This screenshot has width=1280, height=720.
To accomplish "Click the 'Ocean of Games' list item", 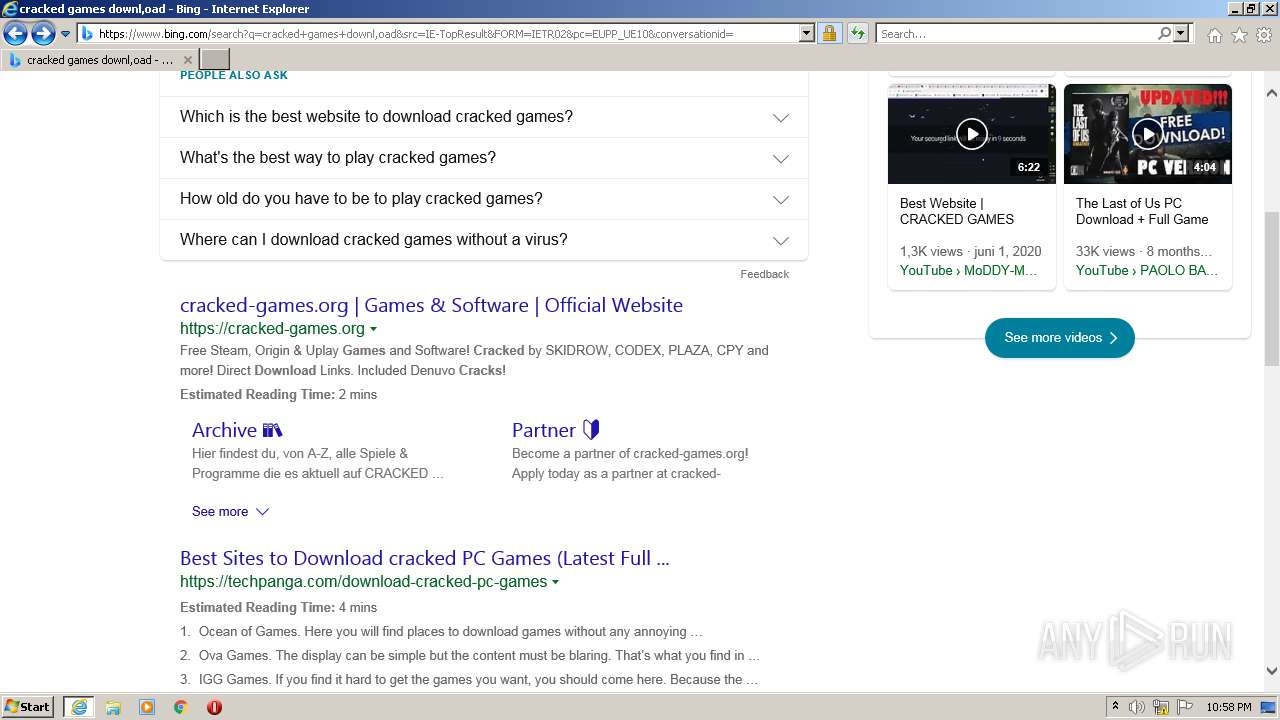I will (x=450, y=632).
